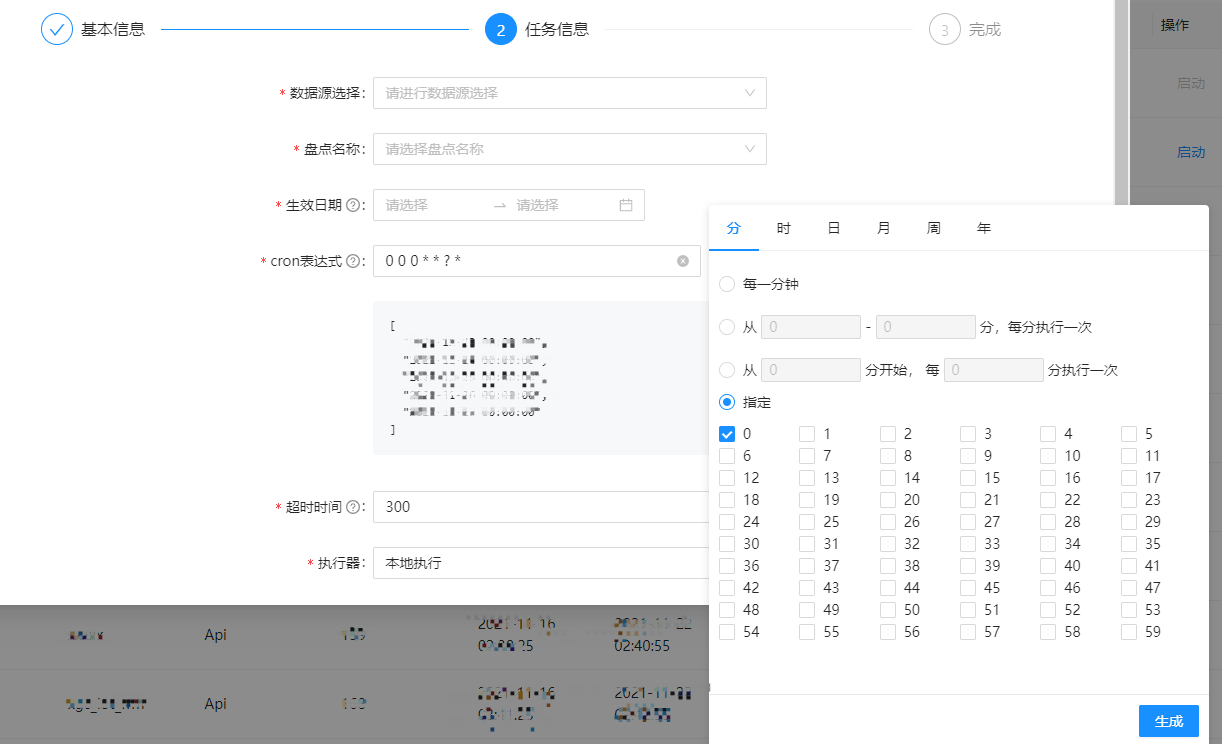Switch to the 时 tab
The width and height of the screenshot is (1222, 744).
pyautogui.click(x=784, y=228)
